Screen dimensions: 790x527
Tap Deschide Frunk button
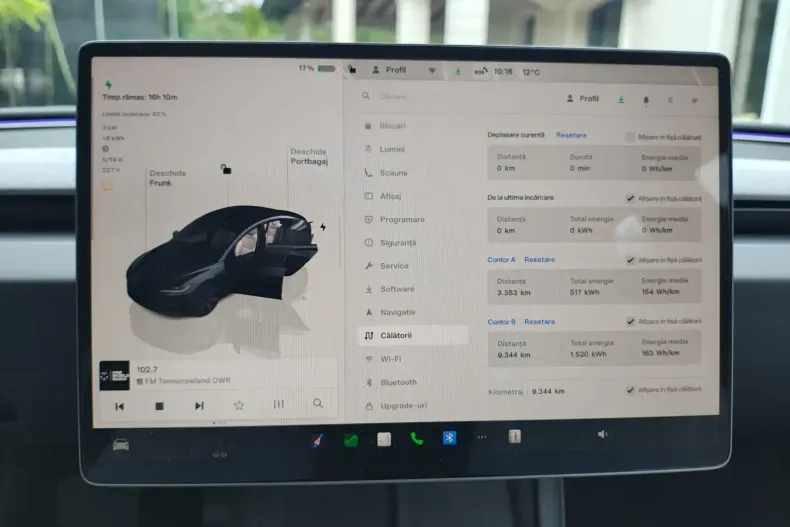pyautogui.click(x=168, y=178)
